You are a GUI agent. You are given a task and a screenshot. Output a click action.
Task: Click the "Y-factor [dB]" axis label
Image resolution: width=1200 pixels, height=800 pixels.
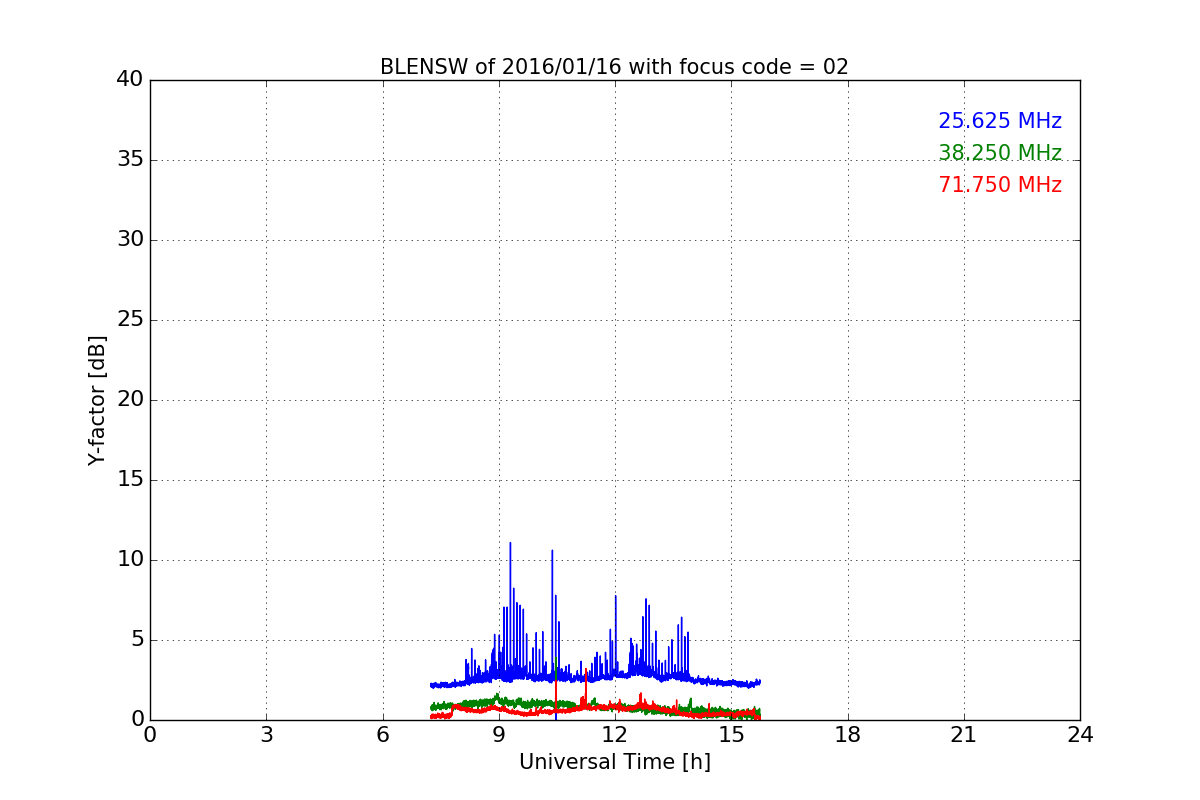click(97, 400)
